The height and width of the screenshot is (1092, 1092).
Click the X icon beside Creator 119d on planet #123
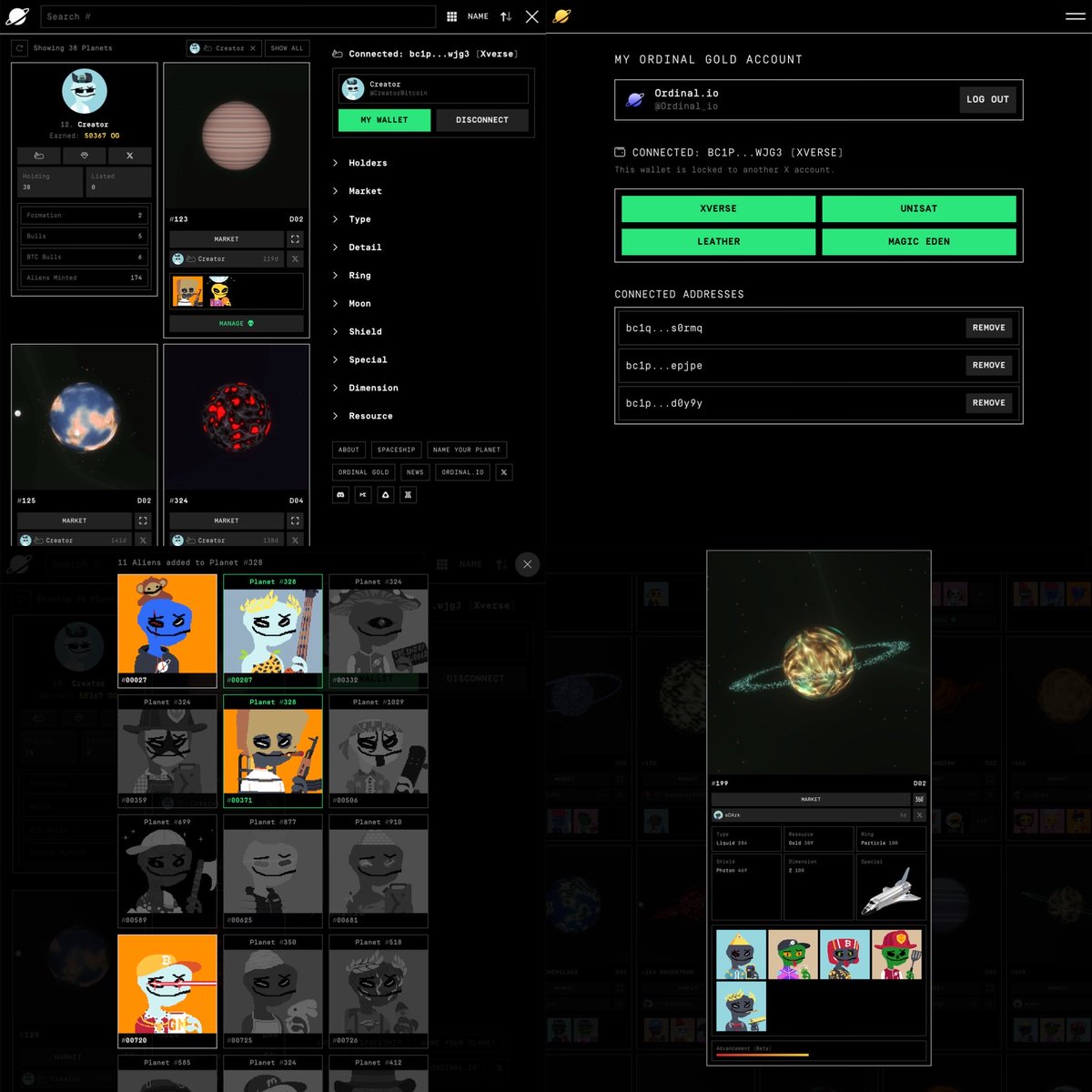[x=295, y=259]
